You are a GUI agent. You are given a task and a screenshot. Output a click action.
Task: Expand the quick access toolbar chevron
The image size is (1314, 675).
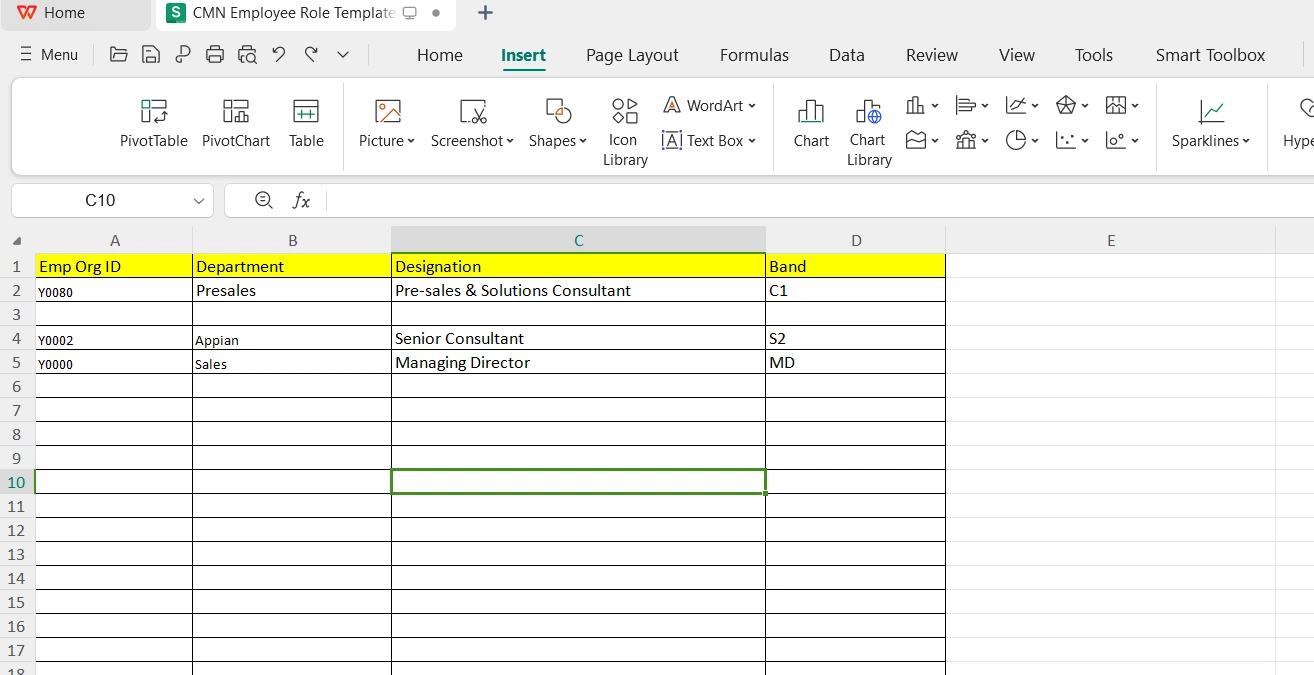coord(343,55)
